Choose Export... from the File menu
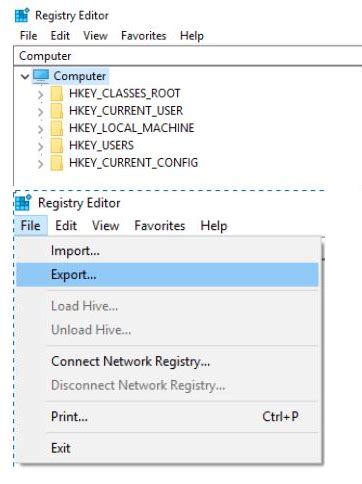Image resolution: width=362 pixels, height=484 pixels. (167, 275)
